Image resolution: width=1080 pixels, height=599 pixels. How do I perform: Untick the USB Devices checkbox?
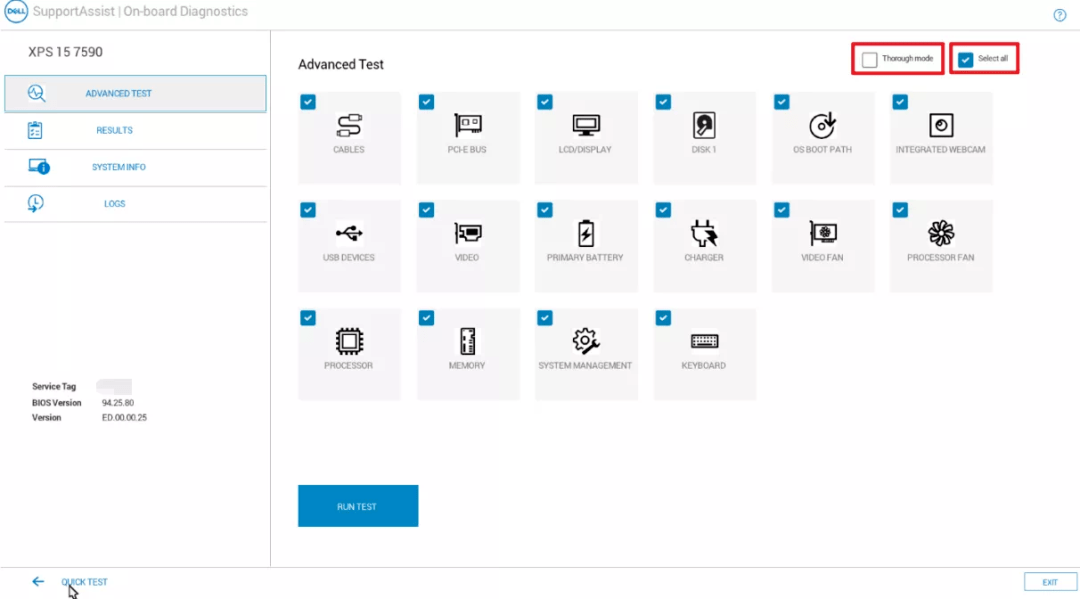[x=308, y=210]
